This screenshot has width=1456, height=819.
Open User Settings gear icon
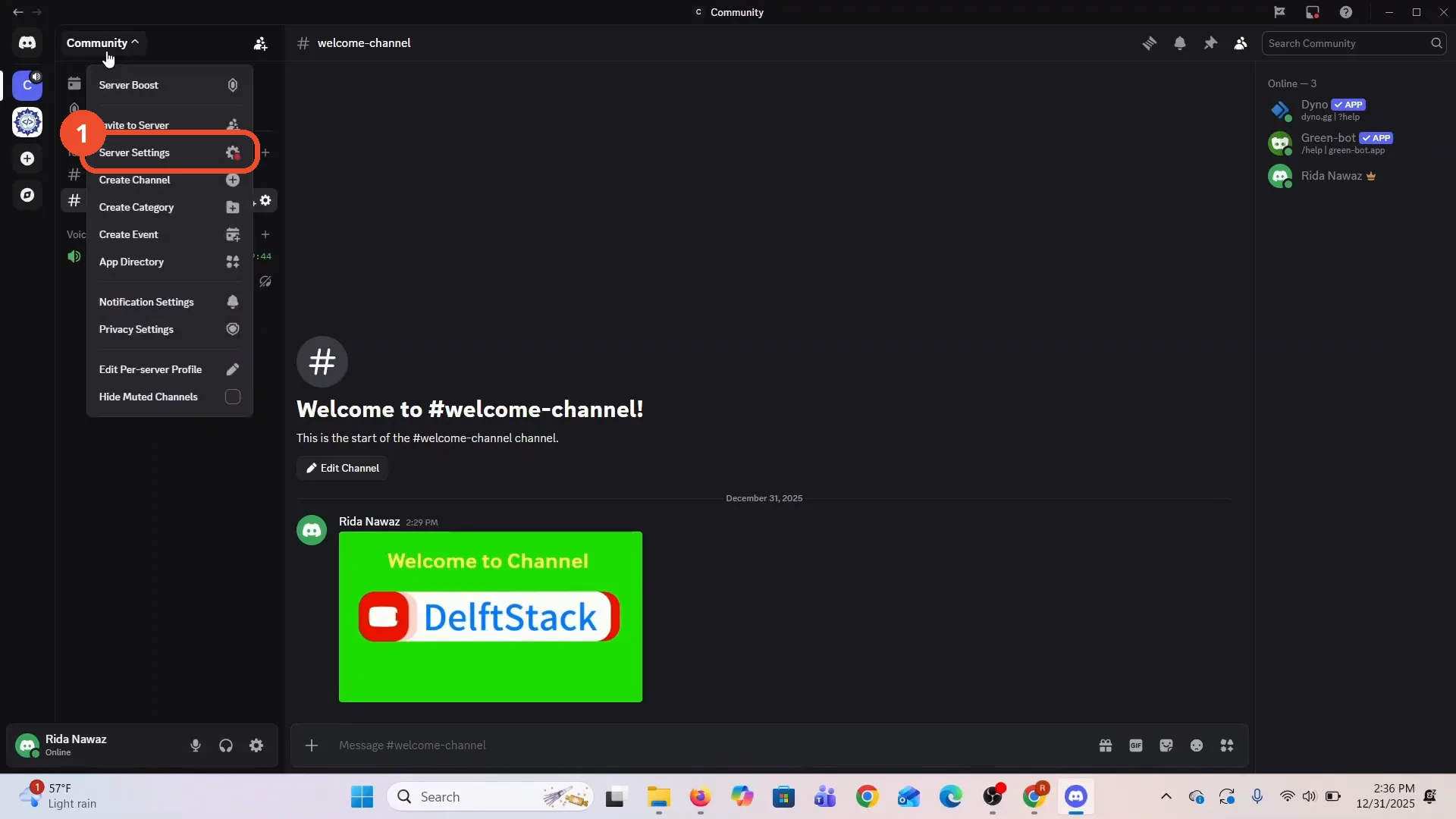click(x=256, y=745)
